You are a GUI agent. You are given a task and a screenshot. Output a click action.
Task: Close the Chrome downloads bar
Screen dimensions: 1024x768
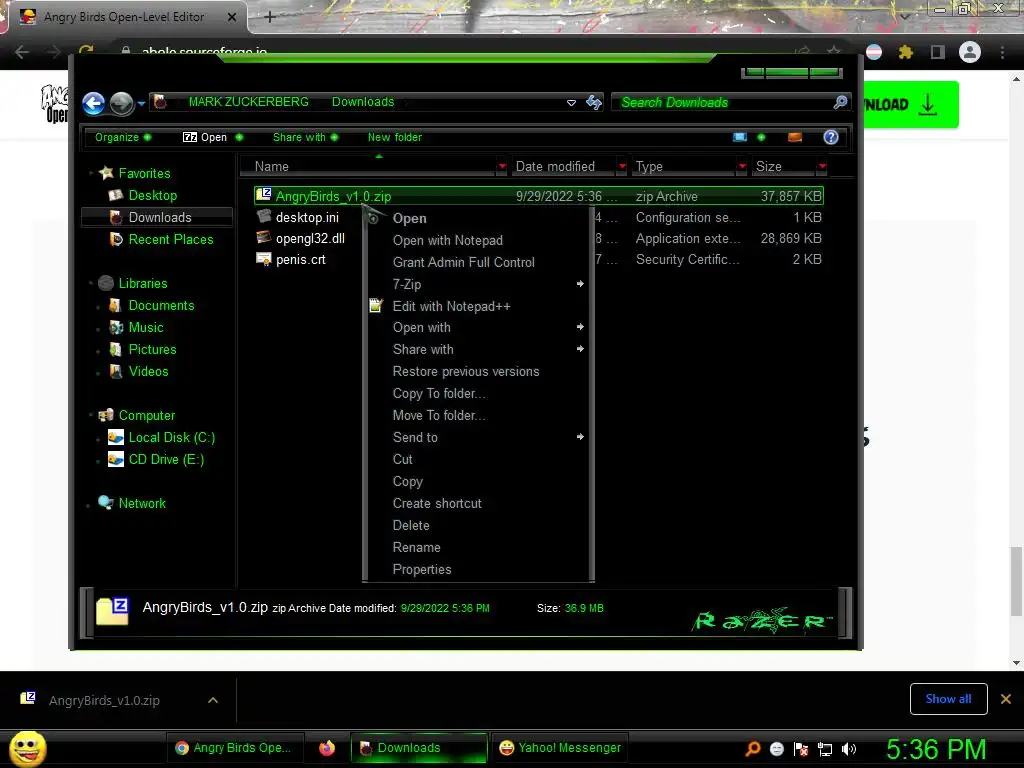tap(1006, 699)
